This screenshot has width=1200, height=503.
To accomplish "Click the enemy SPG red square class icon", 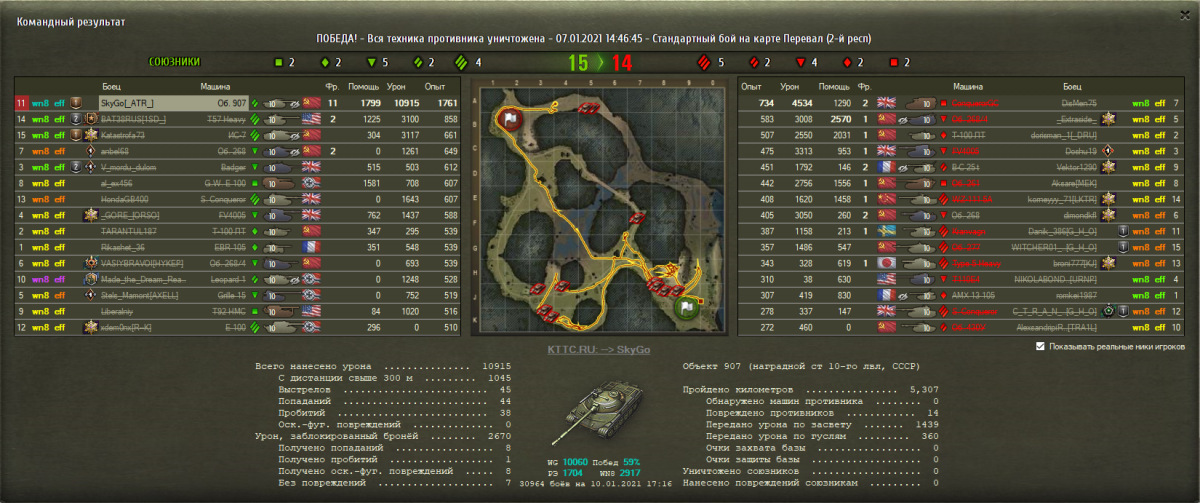I will pos(894,62).
